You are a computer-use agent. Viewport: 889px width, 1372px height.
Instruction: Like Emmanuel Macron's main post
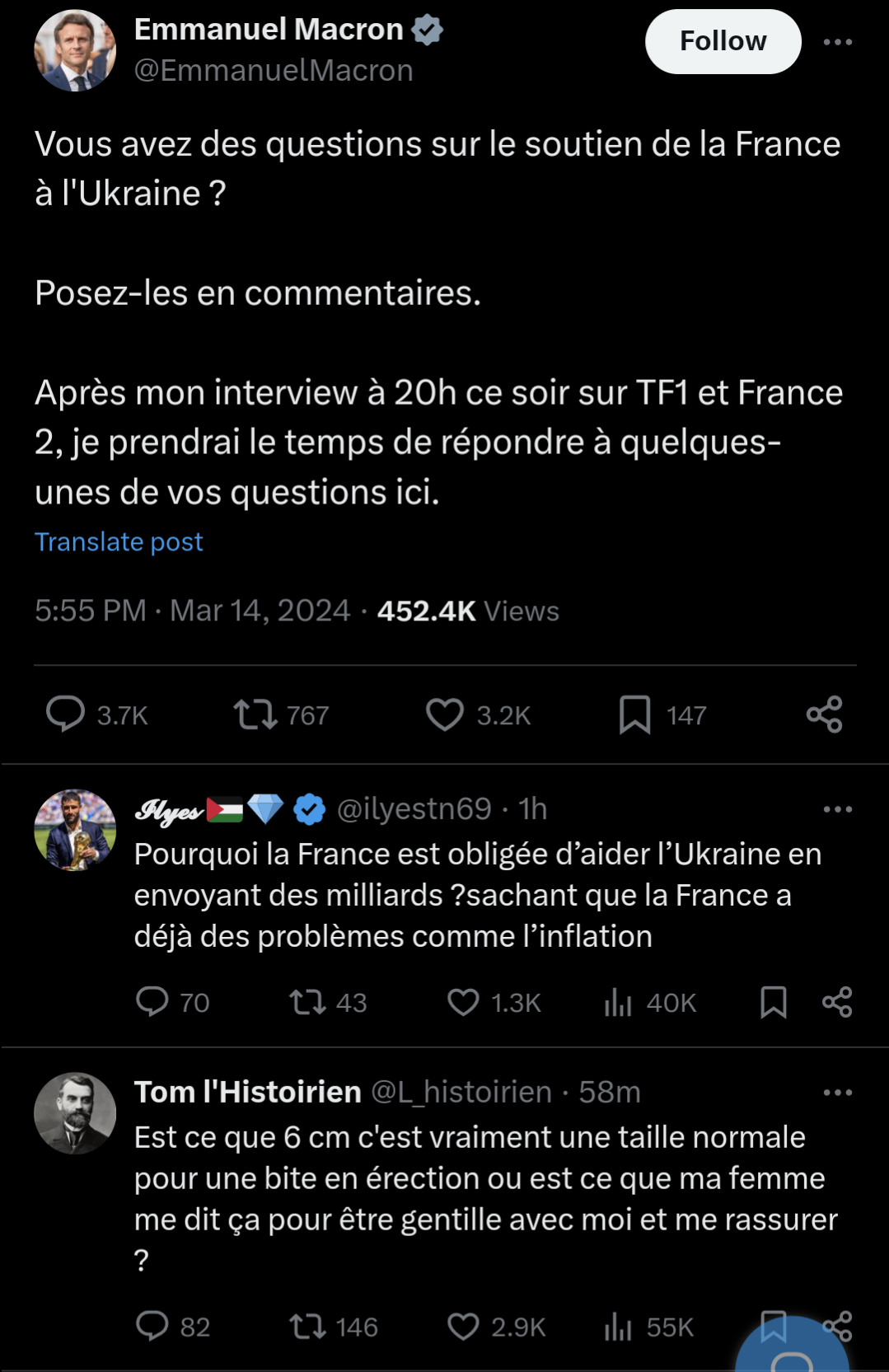[445, 714]
